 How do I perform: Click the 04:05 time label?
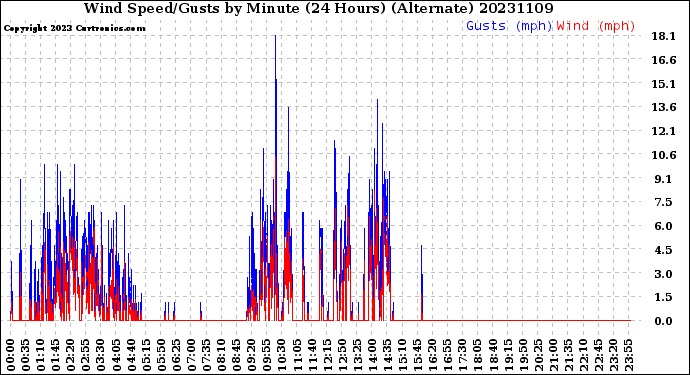point(117,355)
